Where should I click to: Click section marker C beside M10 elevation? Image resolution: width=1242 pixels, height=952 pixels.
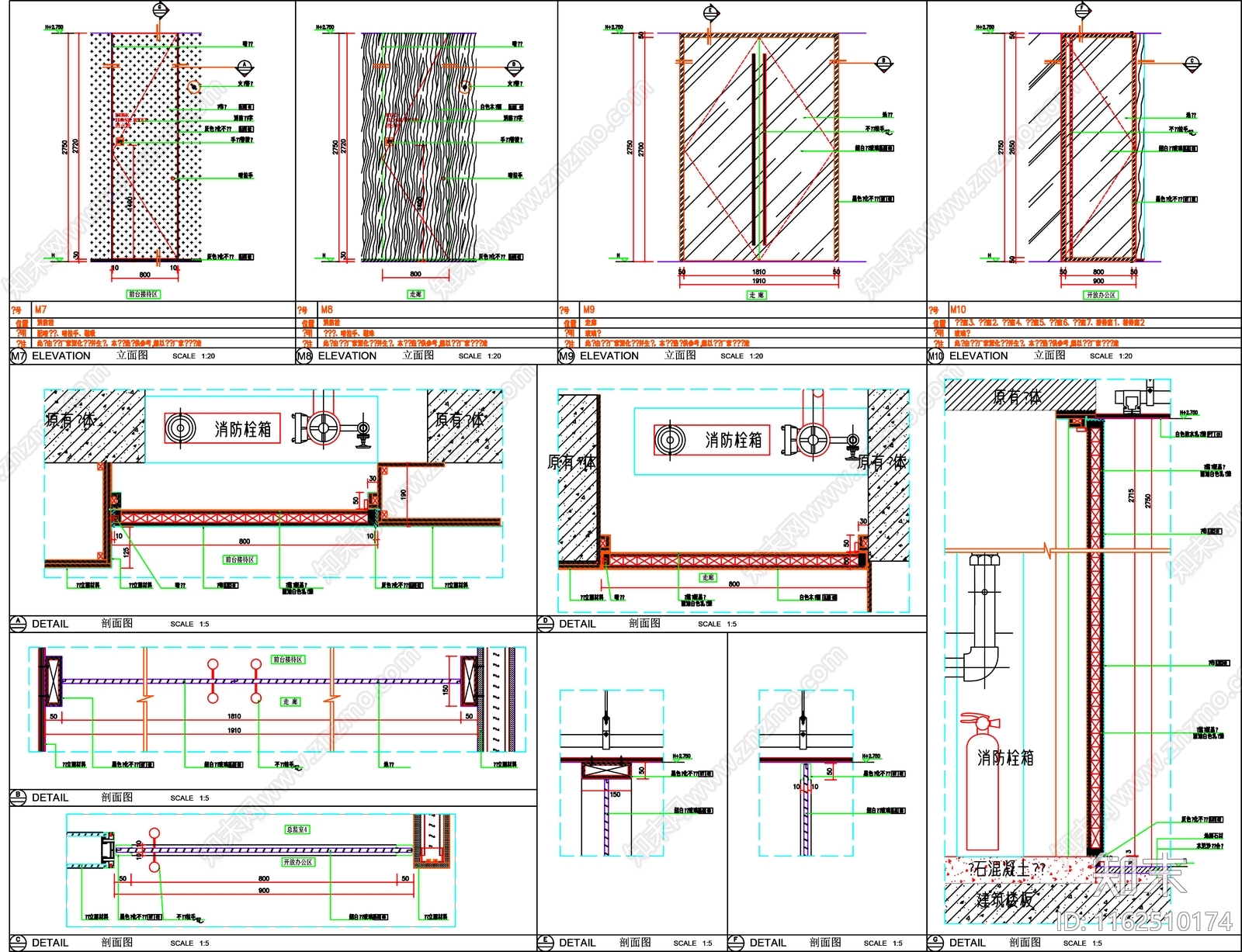1192,64
